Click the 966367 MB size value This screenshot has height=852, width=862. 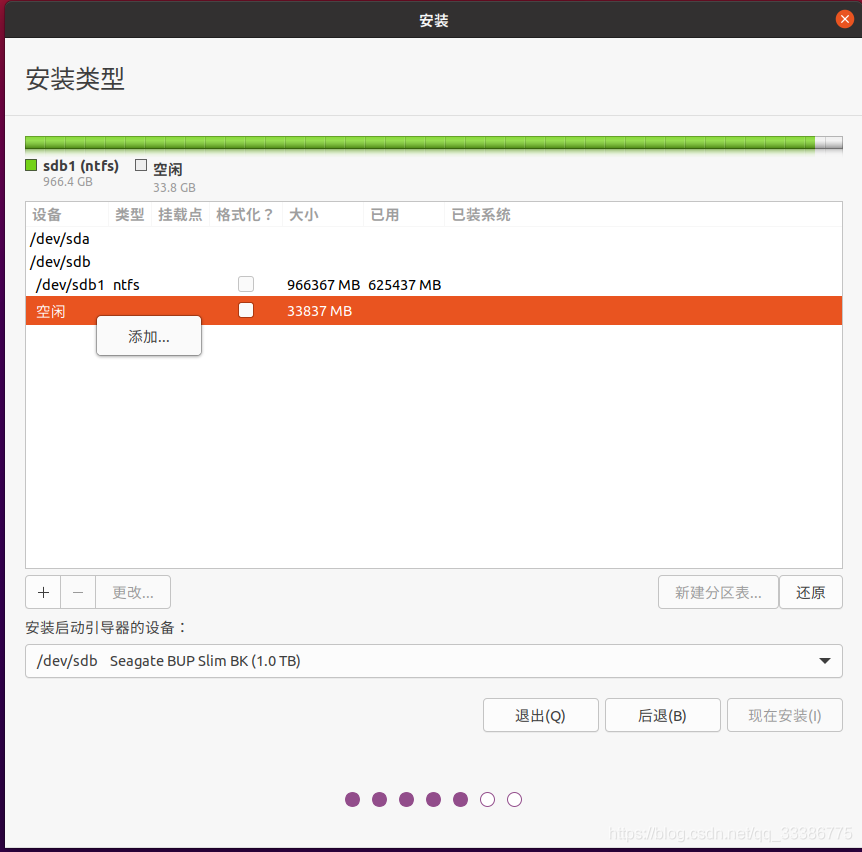click(x=323, y=285)
